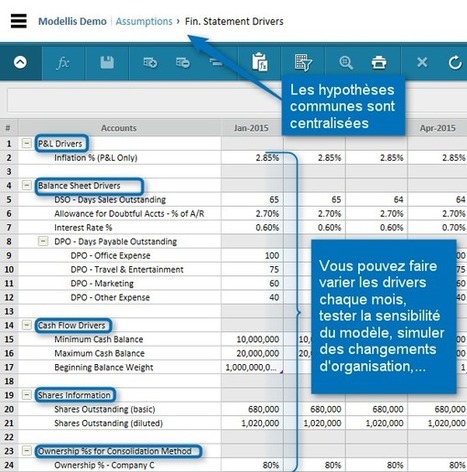Select Shares Outstanding (diluted) row label
Viewport: 467px width, 472px height.
108,423
